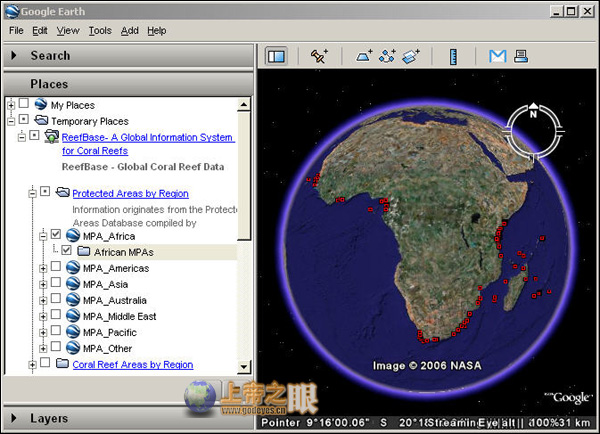
Task: Open the Tools menu
Action: click(100, 31)
